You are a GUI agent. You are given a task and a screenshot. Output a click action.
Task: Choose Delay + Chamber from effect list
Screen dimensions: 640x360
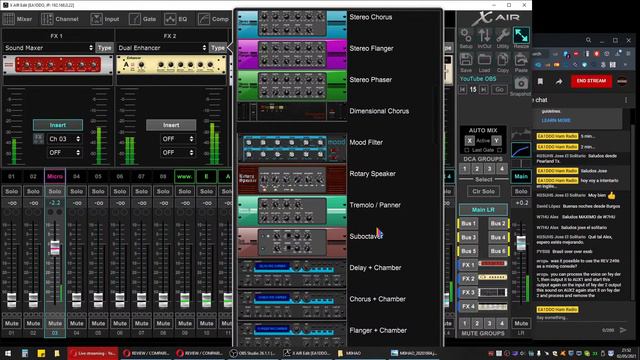pyautogui.click(x=375, y=268)
